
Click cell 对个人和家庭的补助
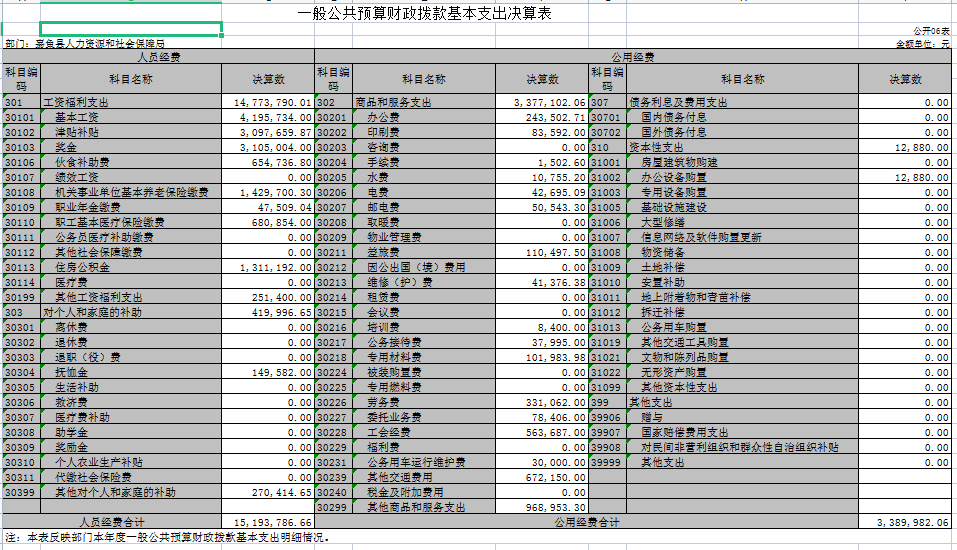tap(131, 312)
